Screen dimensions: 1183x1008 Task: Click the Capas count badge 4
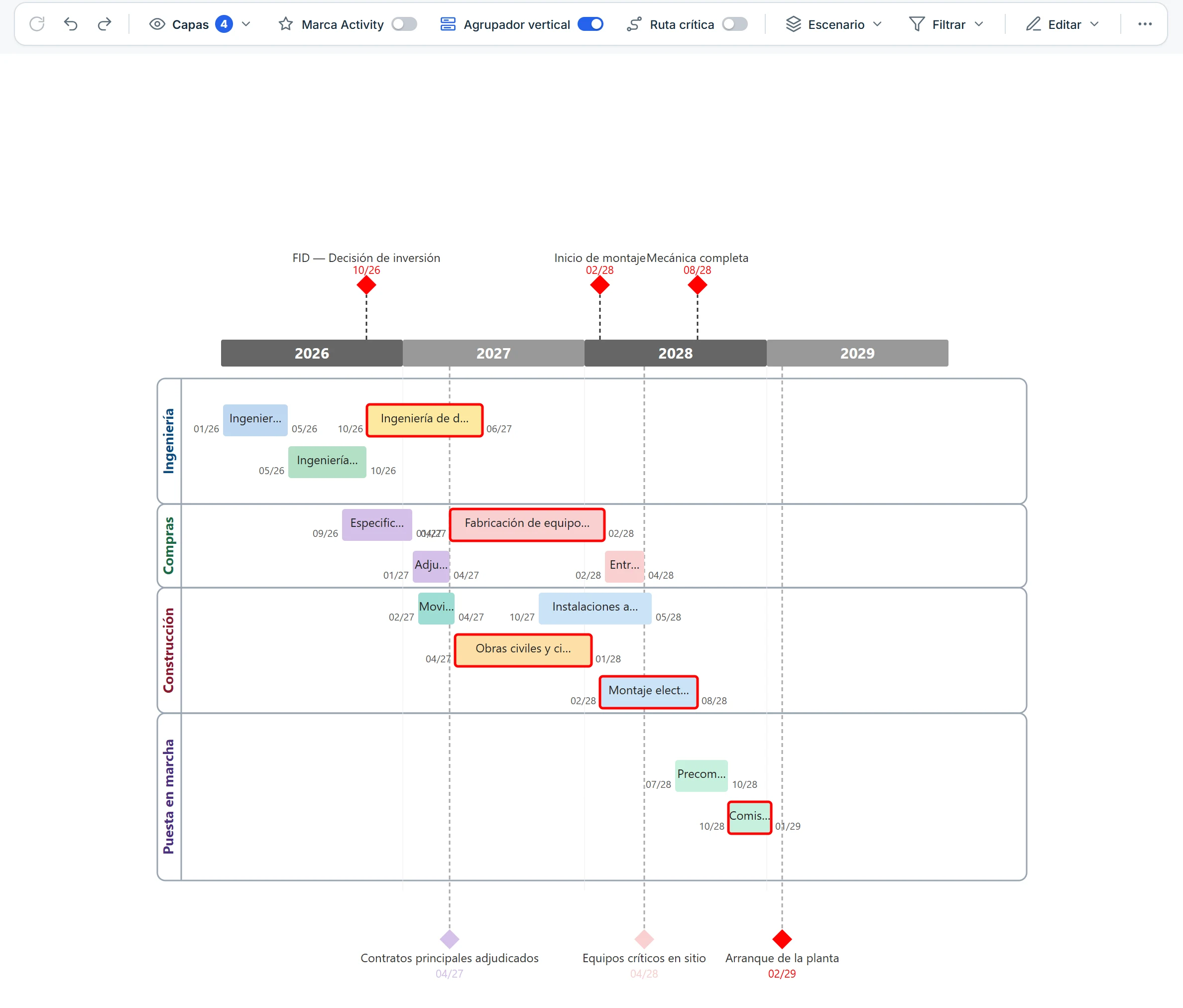[x=224, y=24]
